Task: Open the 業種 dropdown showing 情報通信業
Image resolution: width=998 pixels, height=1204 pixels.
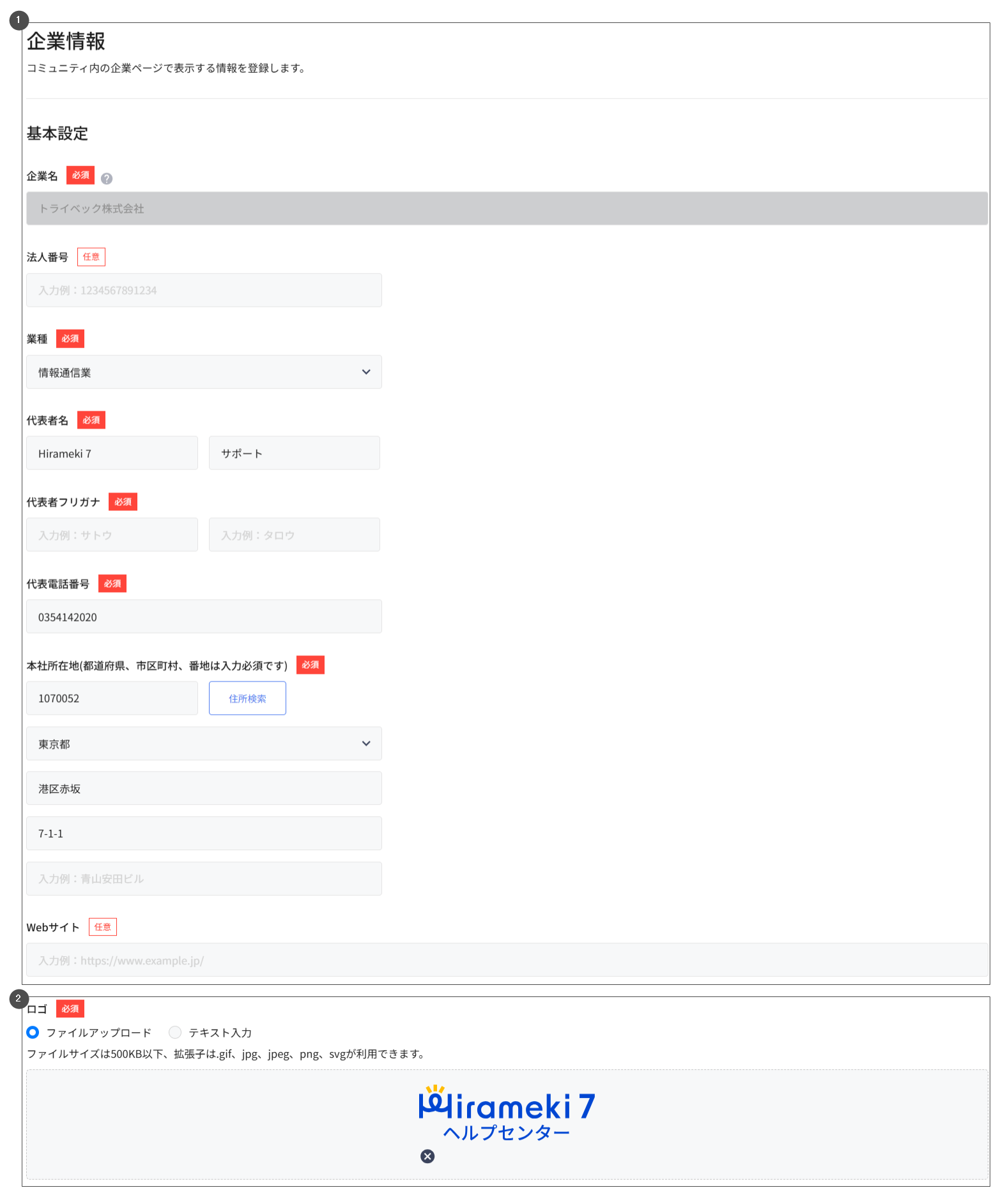Action: click(204, 372)
